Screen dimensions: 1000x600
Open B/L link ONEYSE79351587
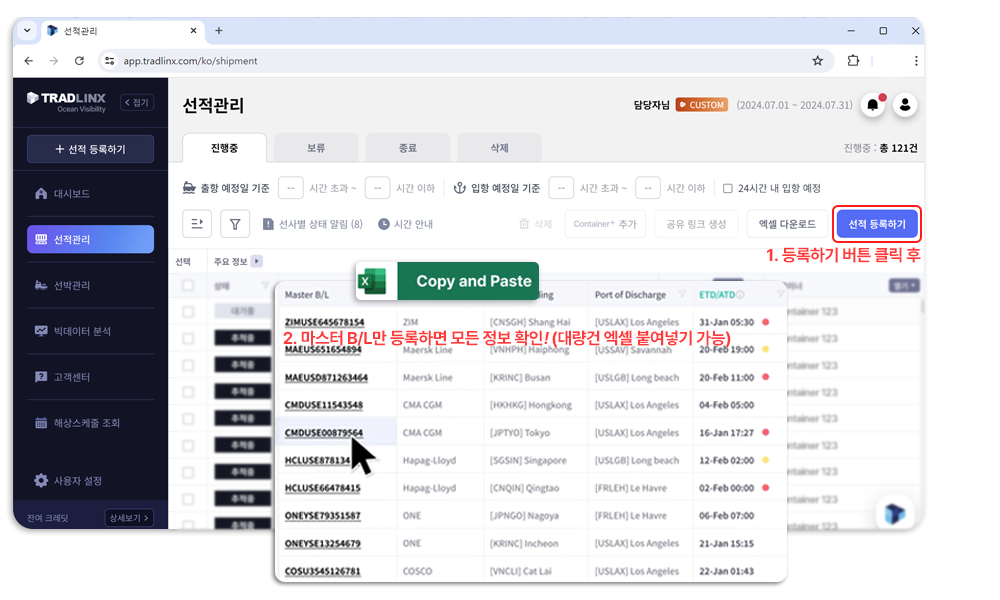tap(323, 515)
